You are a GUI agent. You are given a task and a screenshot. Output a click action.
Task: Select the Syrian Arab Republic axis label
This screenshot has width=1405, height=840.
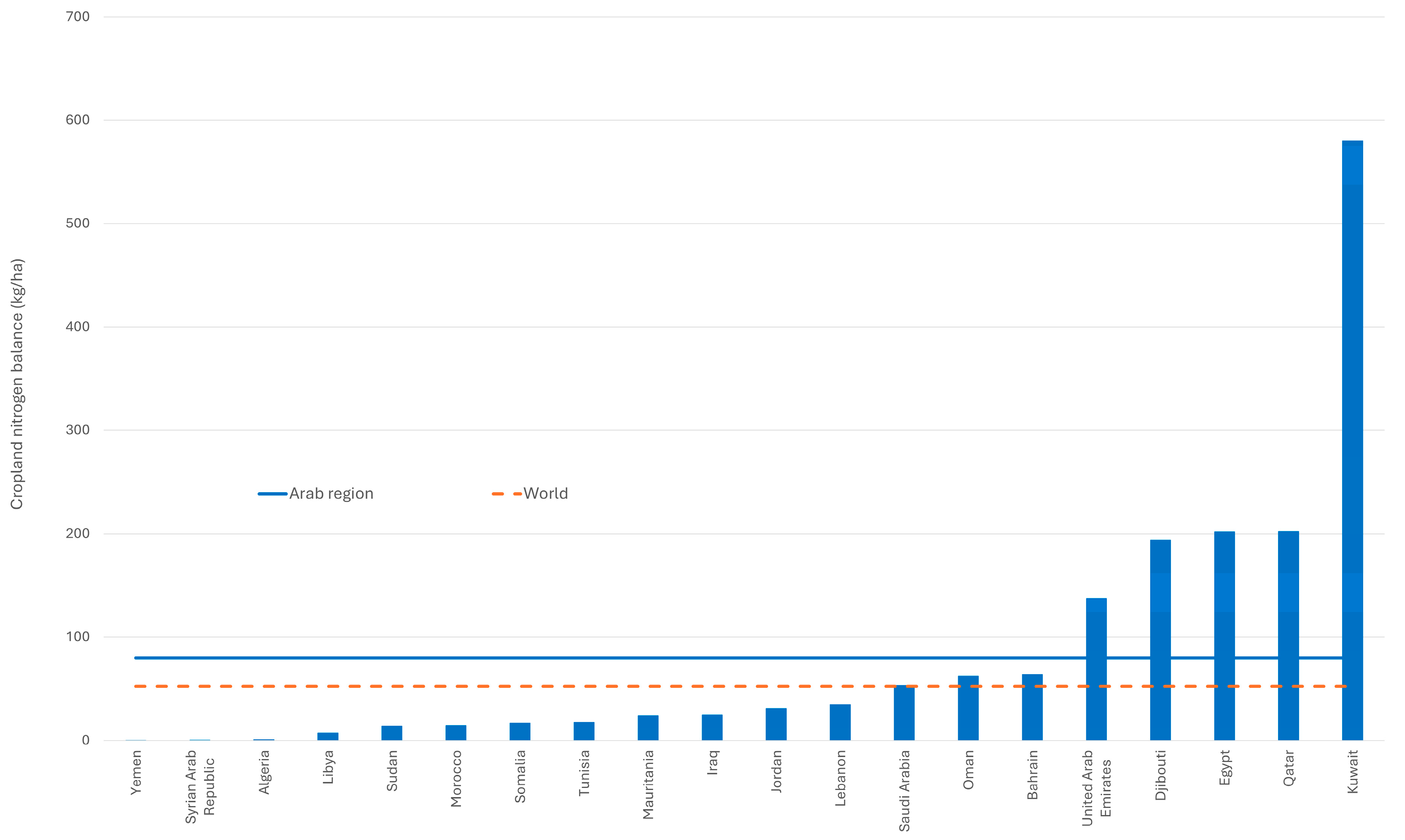tap(200, 786)
